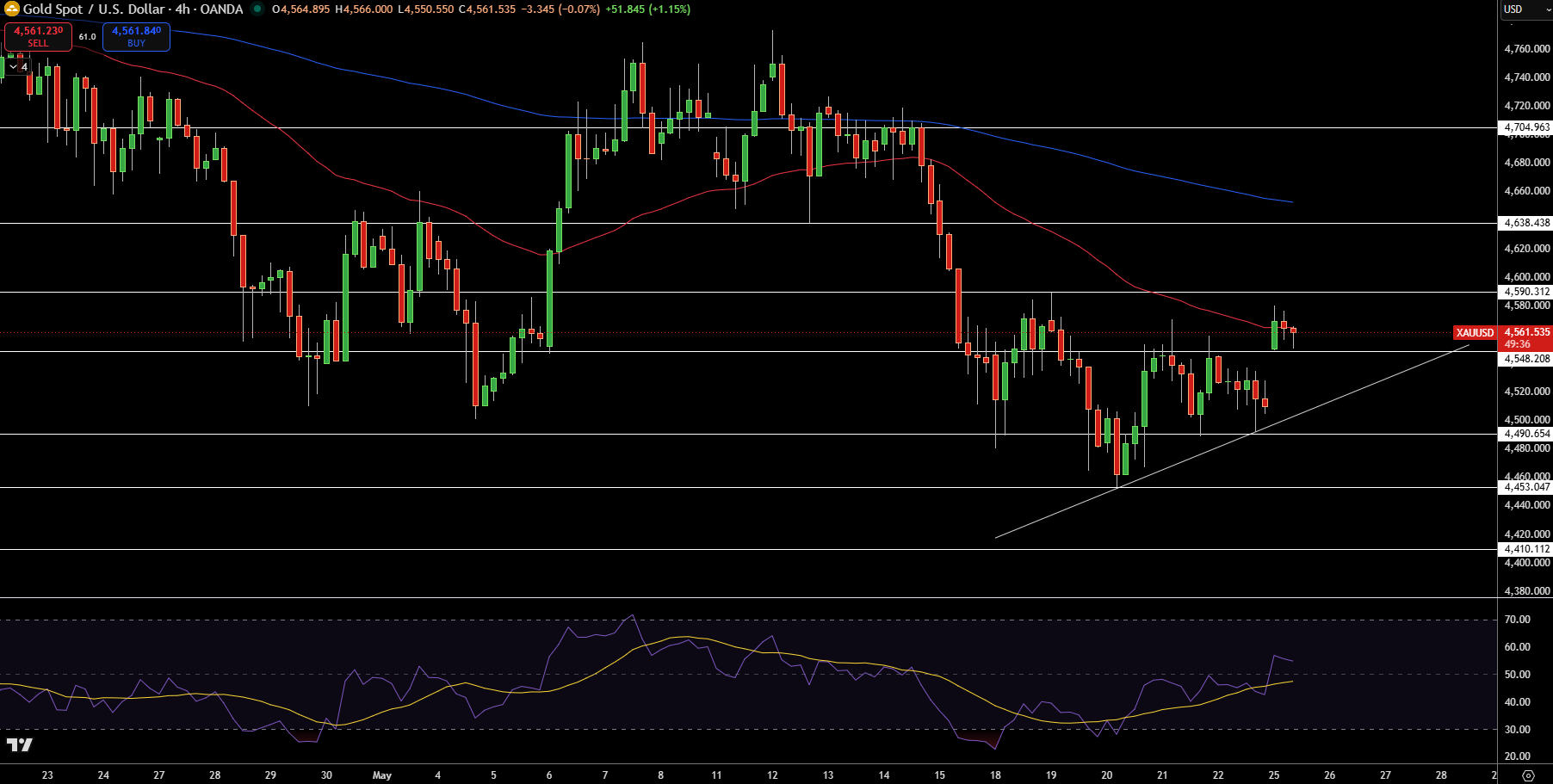Click the close price value C4,561.535
Viewport: 1553px width, 784px height.
(x=487, y=9)
